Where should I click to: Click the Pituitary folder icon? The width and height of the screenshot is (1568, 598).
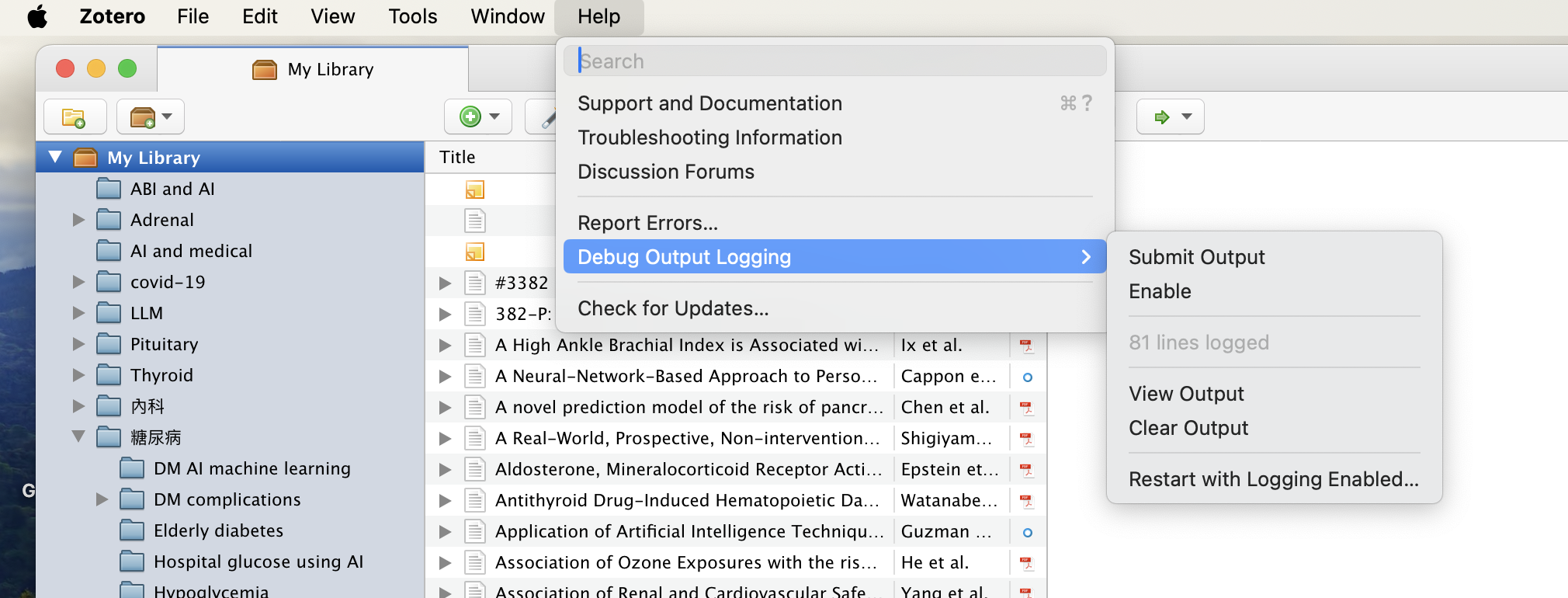[109, 344]
